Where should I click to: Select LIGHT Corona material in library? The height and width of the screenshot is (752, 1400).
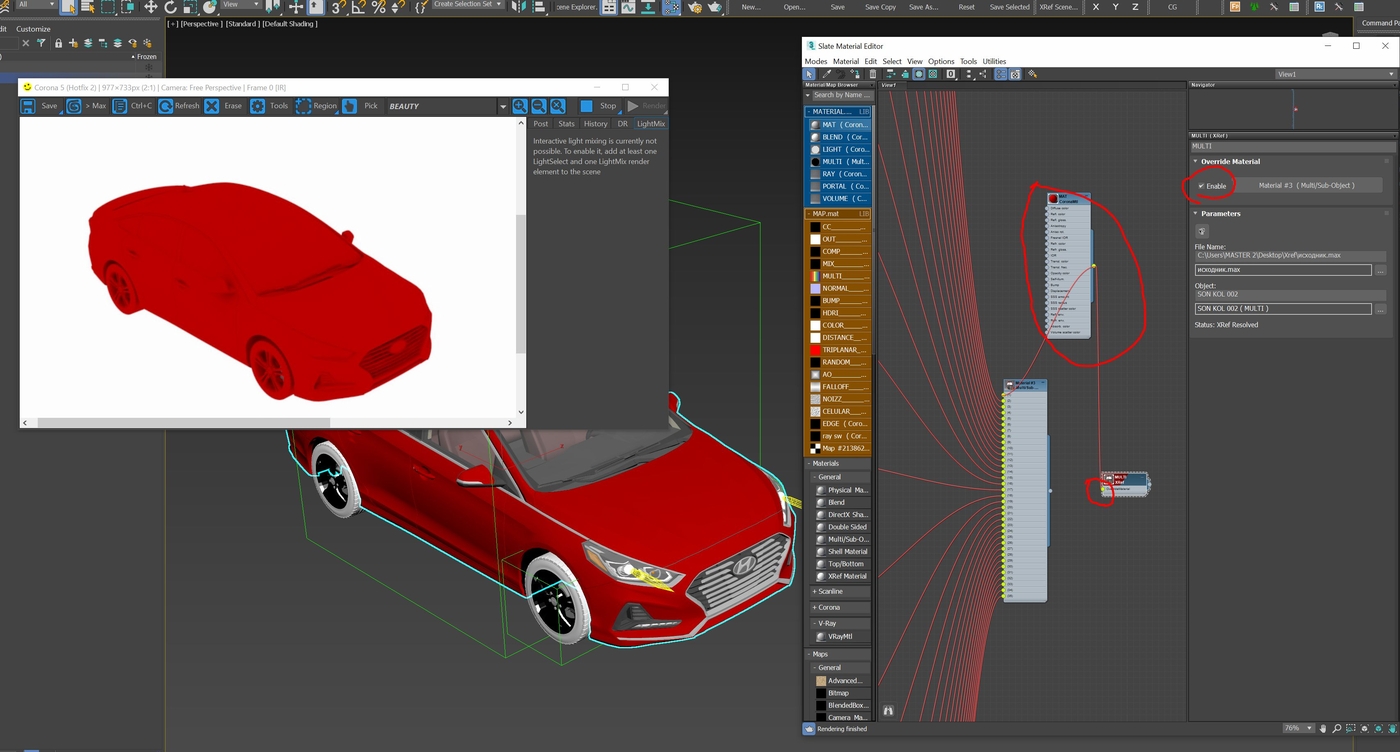[x=839, y=149]
